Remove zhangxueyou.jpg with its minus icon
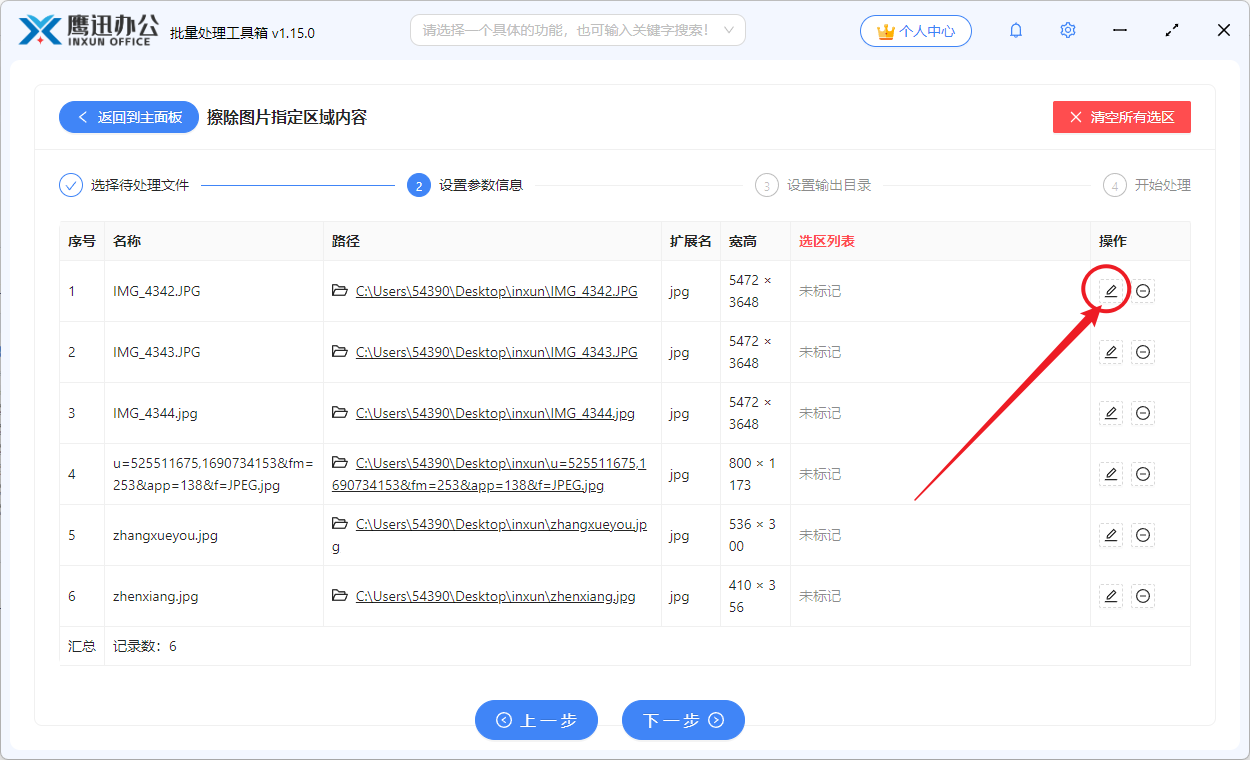Viewport: 1250px width, 760px height. (x=1142, y=535)
